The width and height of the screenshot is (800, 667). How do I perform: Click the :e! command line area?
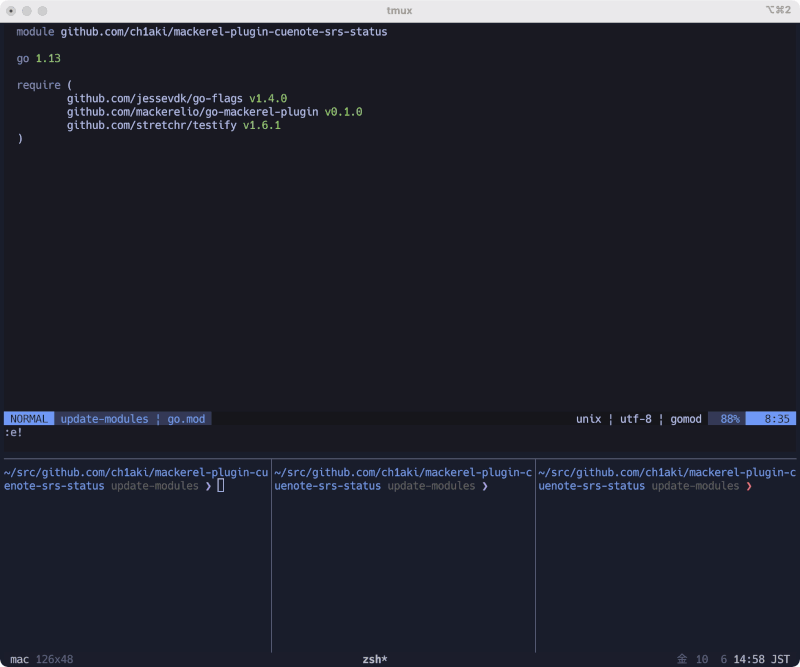tap(12, 432)
